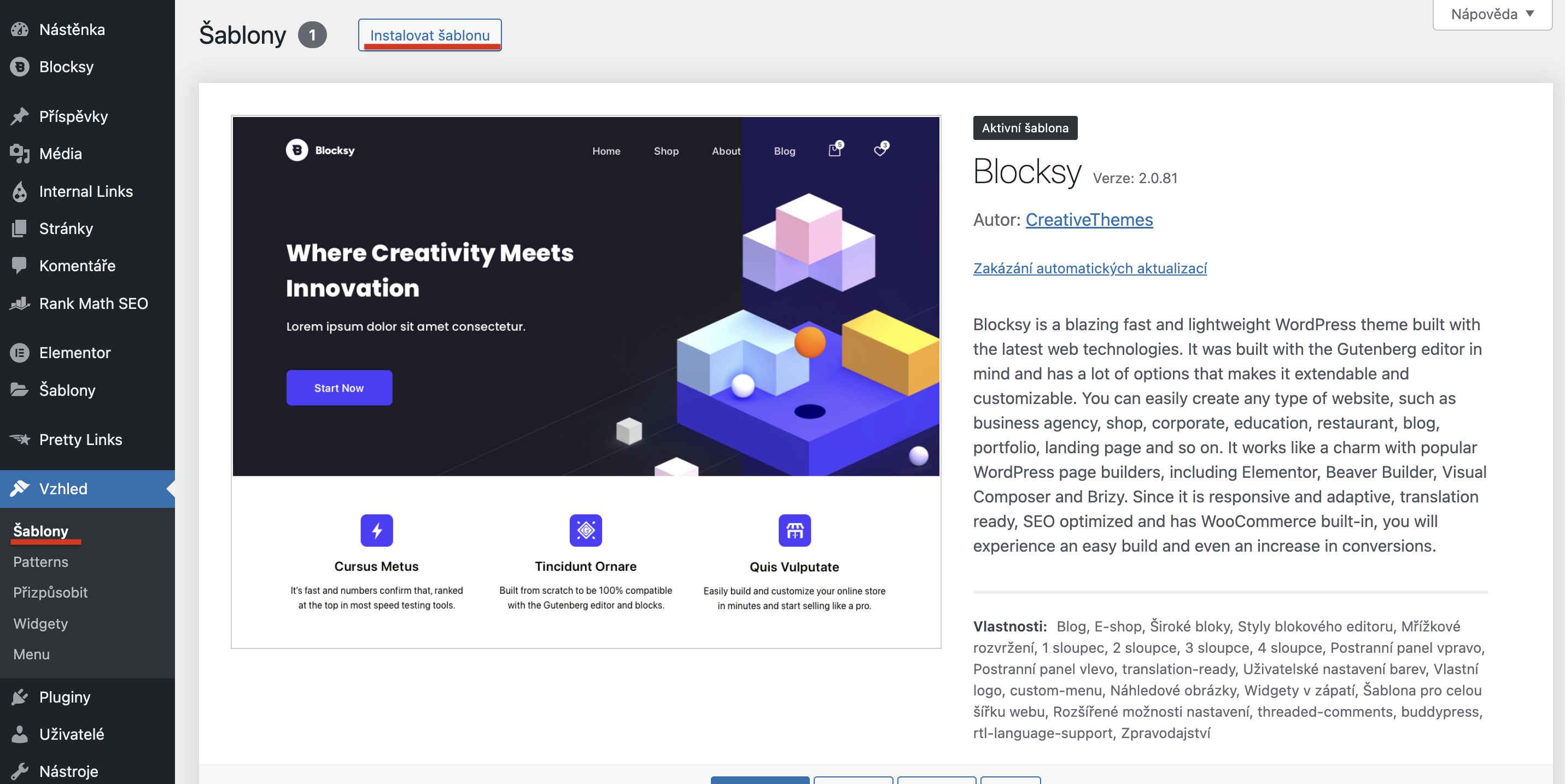Select the Vzhled menu item
The height and width of the screenshot is (784, 1565).
pyautogui.click(x=87, y=489)
